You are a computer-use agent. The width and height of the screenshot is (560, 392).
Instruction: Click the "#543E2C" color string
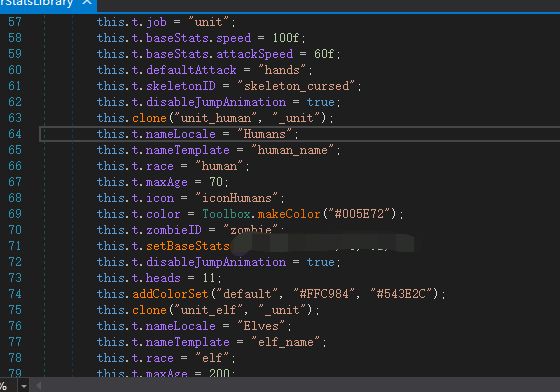(401, 294)
